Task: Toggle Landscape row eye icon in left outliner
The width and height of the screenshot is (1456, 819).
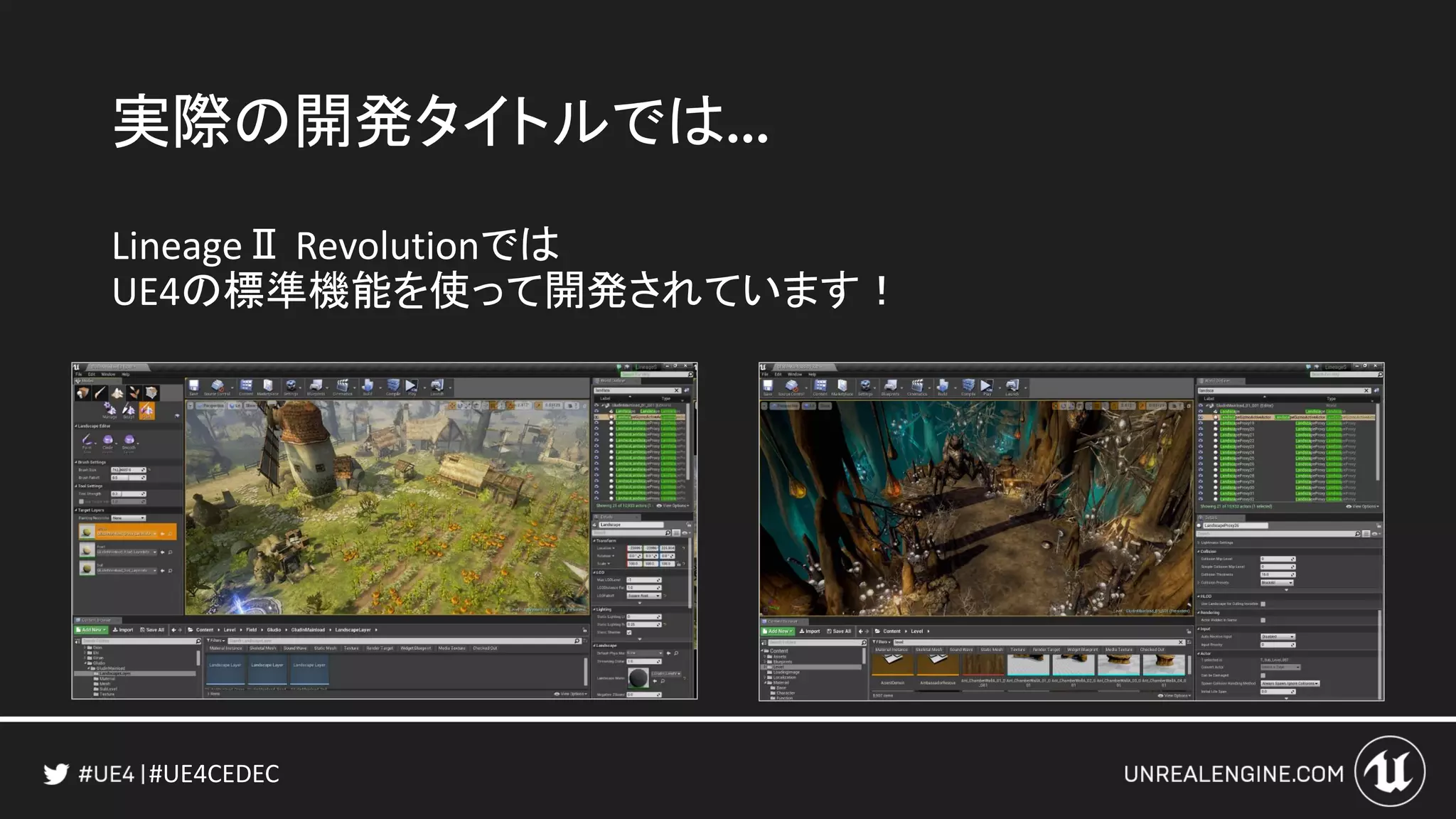Action: 596,411
